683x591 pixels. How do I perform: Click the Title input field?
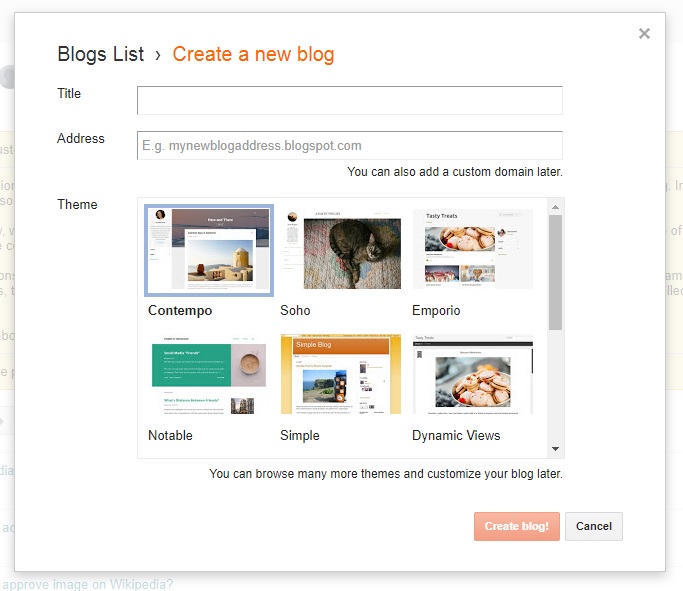click(x=350, y=101)
